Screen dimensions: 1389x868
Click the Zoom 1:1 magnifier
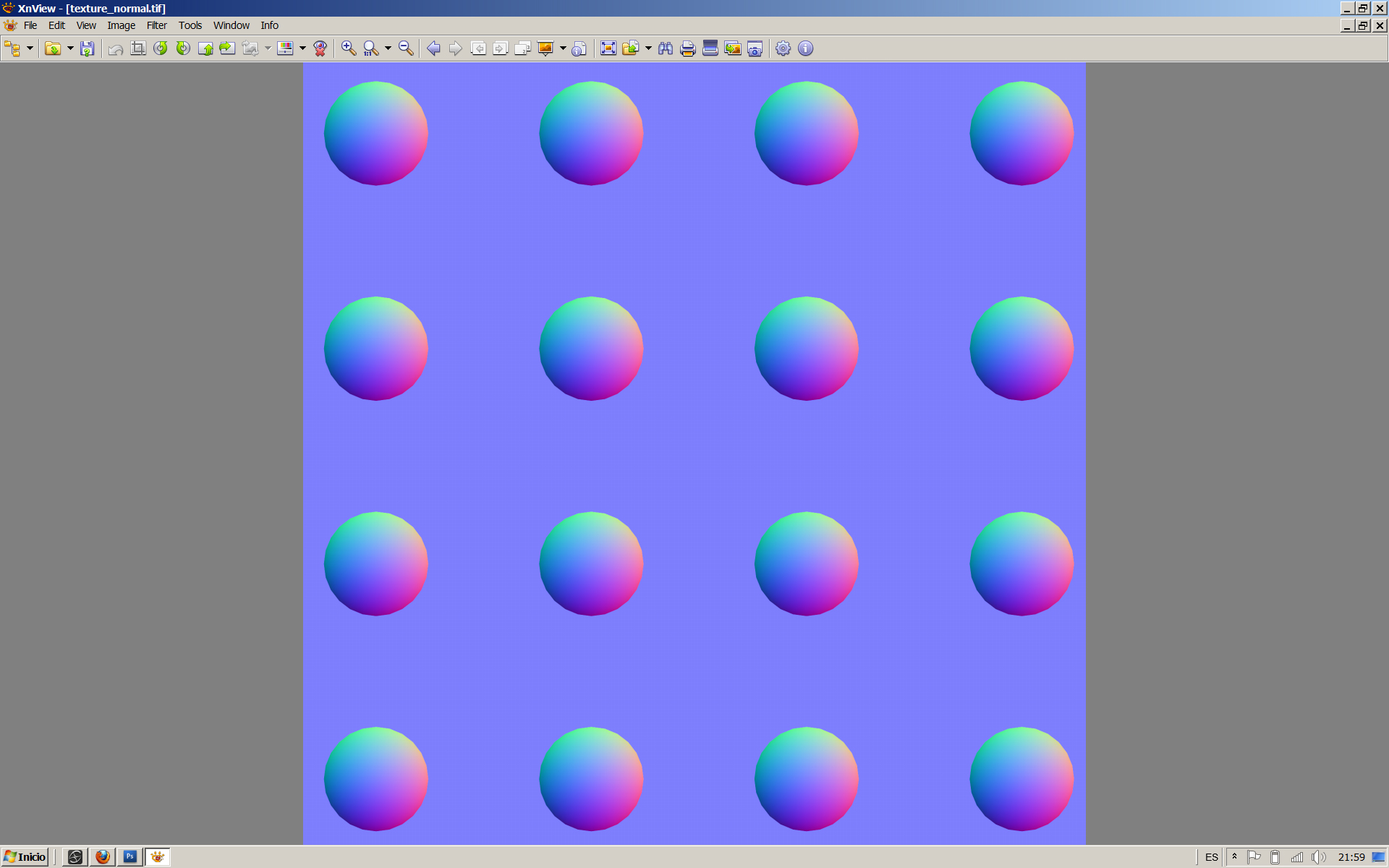[371, 48]
